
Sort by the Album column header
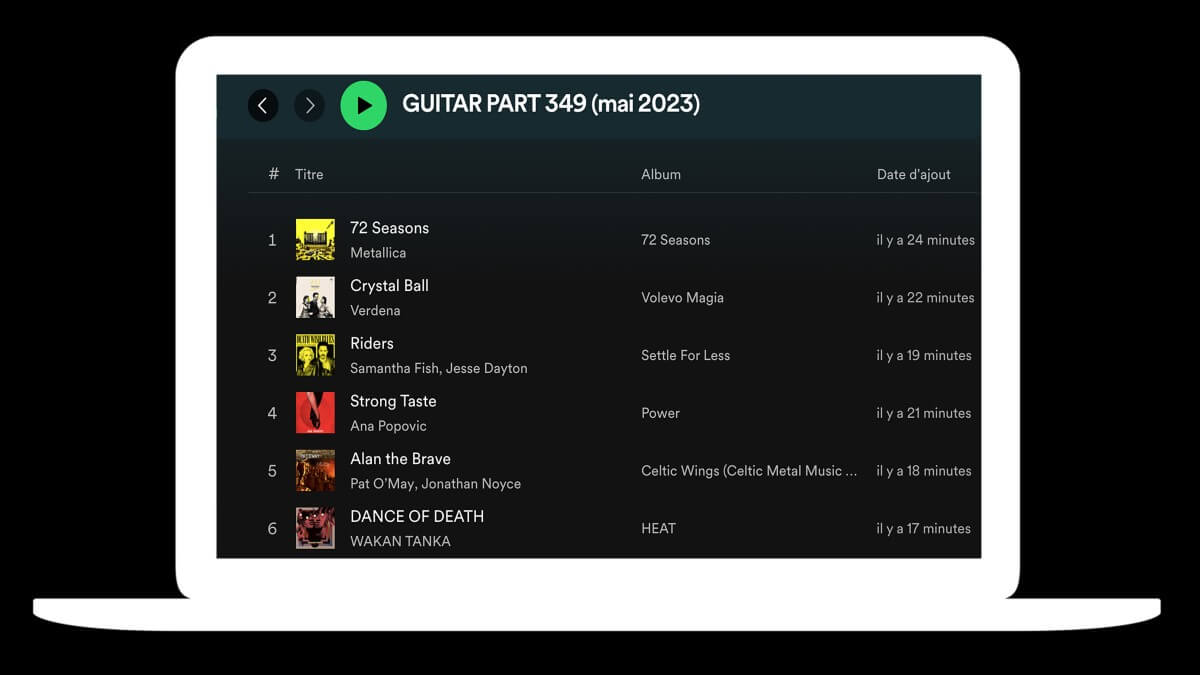coord(660,174)
